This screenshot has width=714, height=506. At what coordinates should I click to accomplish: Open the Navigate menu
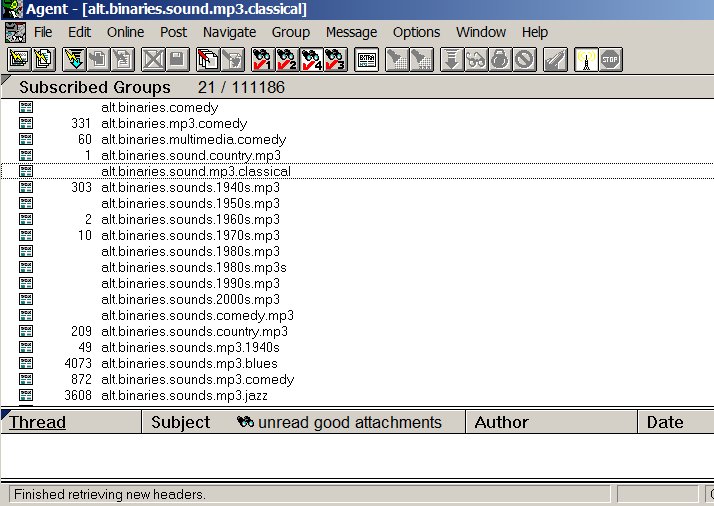click(x=229, y=32)
